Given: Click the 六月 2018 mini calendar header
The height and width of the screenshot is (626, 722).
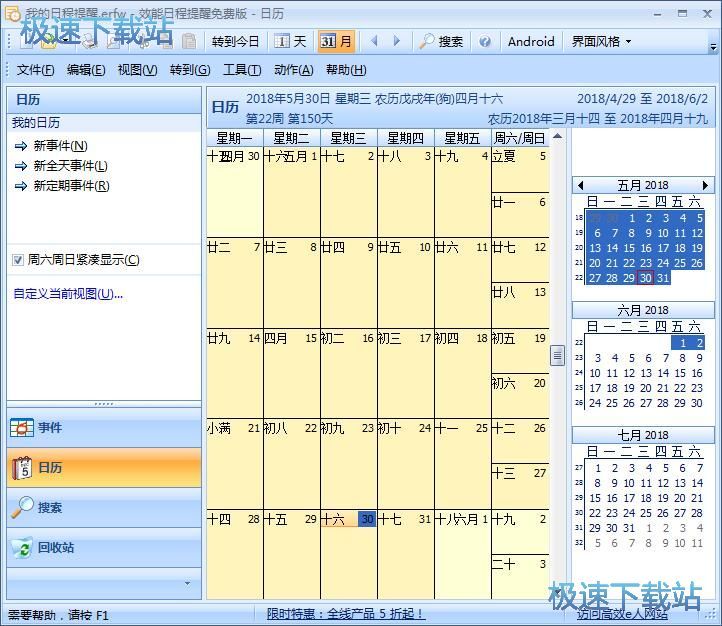Looking at the screenshot, I should tap(643, 310).
